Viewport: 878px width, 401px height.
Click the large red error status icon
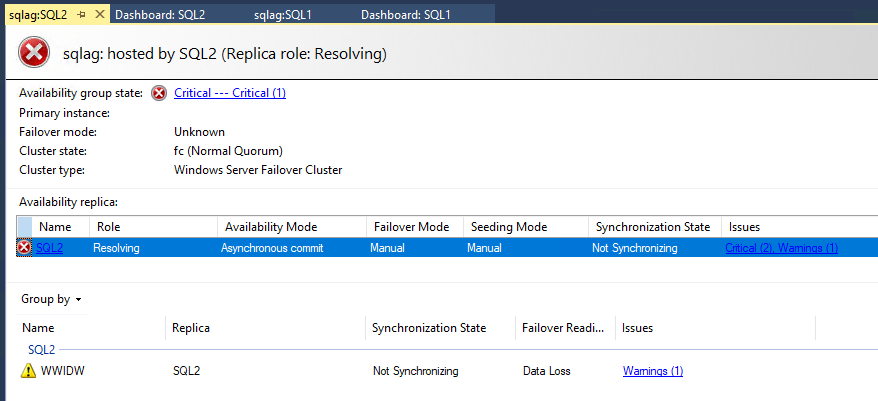[x=33, y=52]
